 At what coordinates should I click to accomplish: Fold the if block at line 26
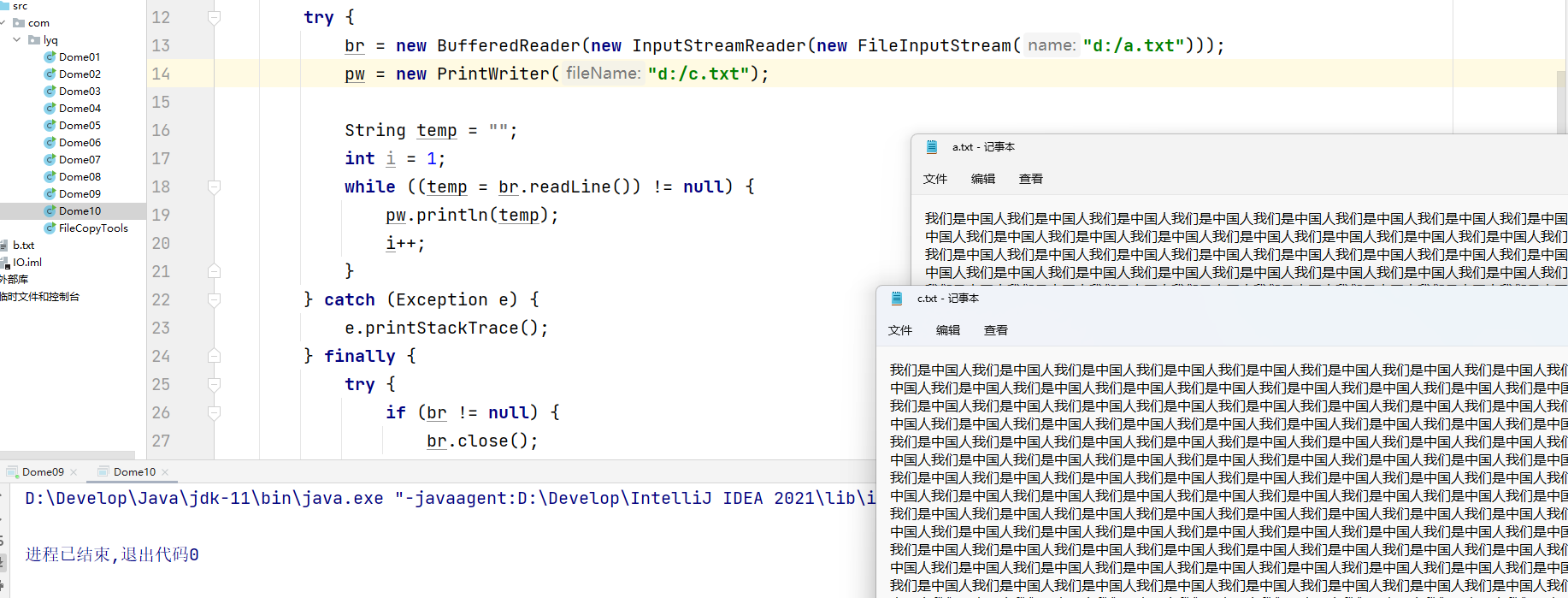tap(215, 412)
